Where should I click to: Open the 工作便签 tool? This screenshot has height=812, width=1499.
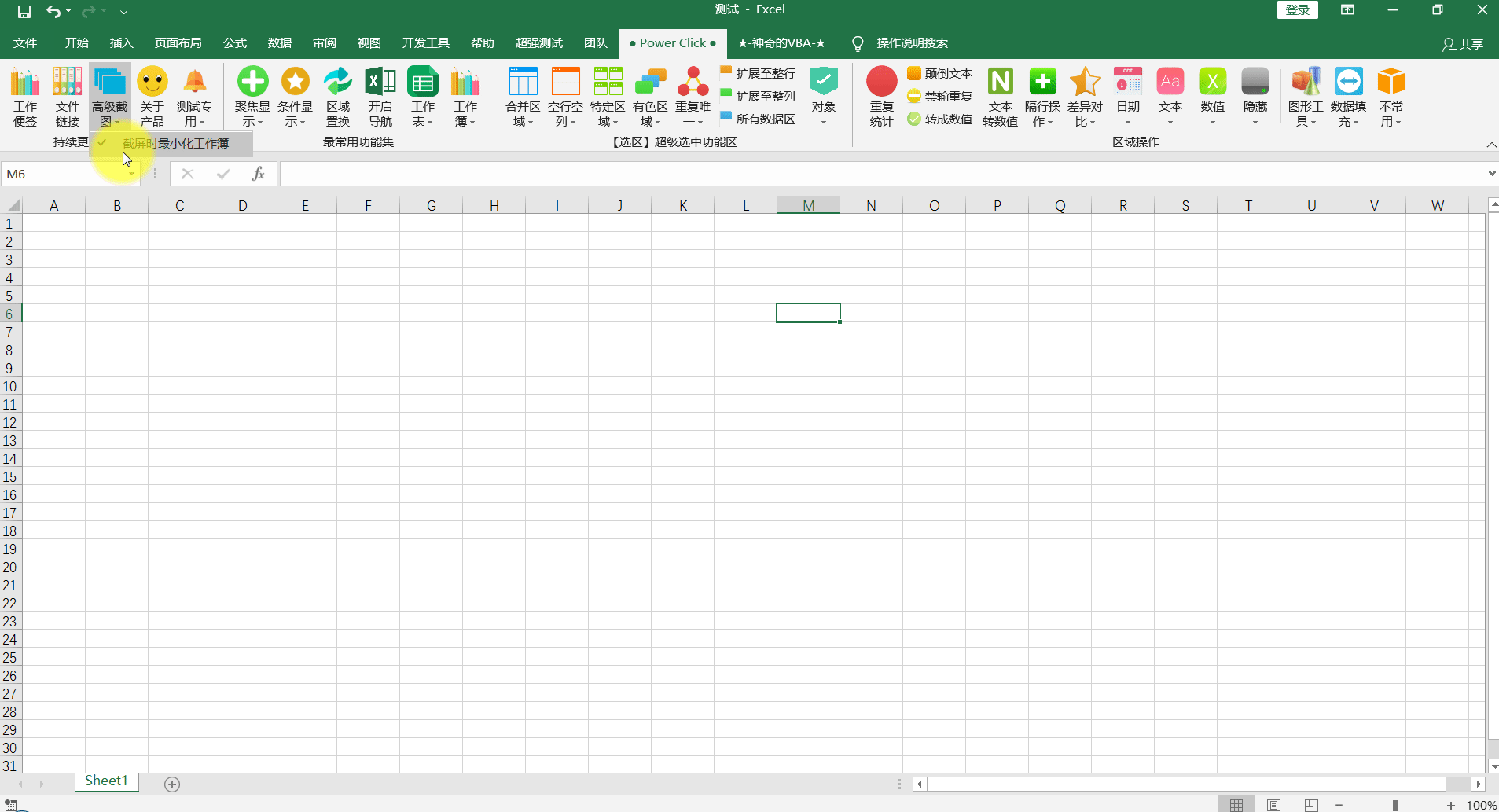25,97
